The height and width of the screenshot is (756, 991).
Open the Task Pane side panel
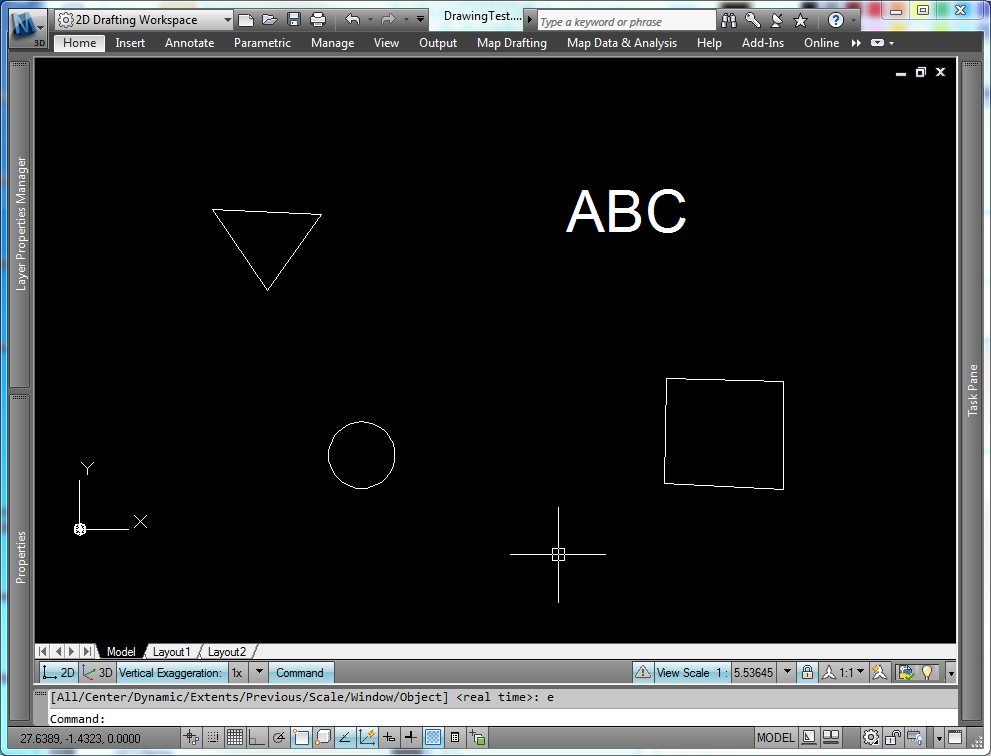tap(972, 390)
